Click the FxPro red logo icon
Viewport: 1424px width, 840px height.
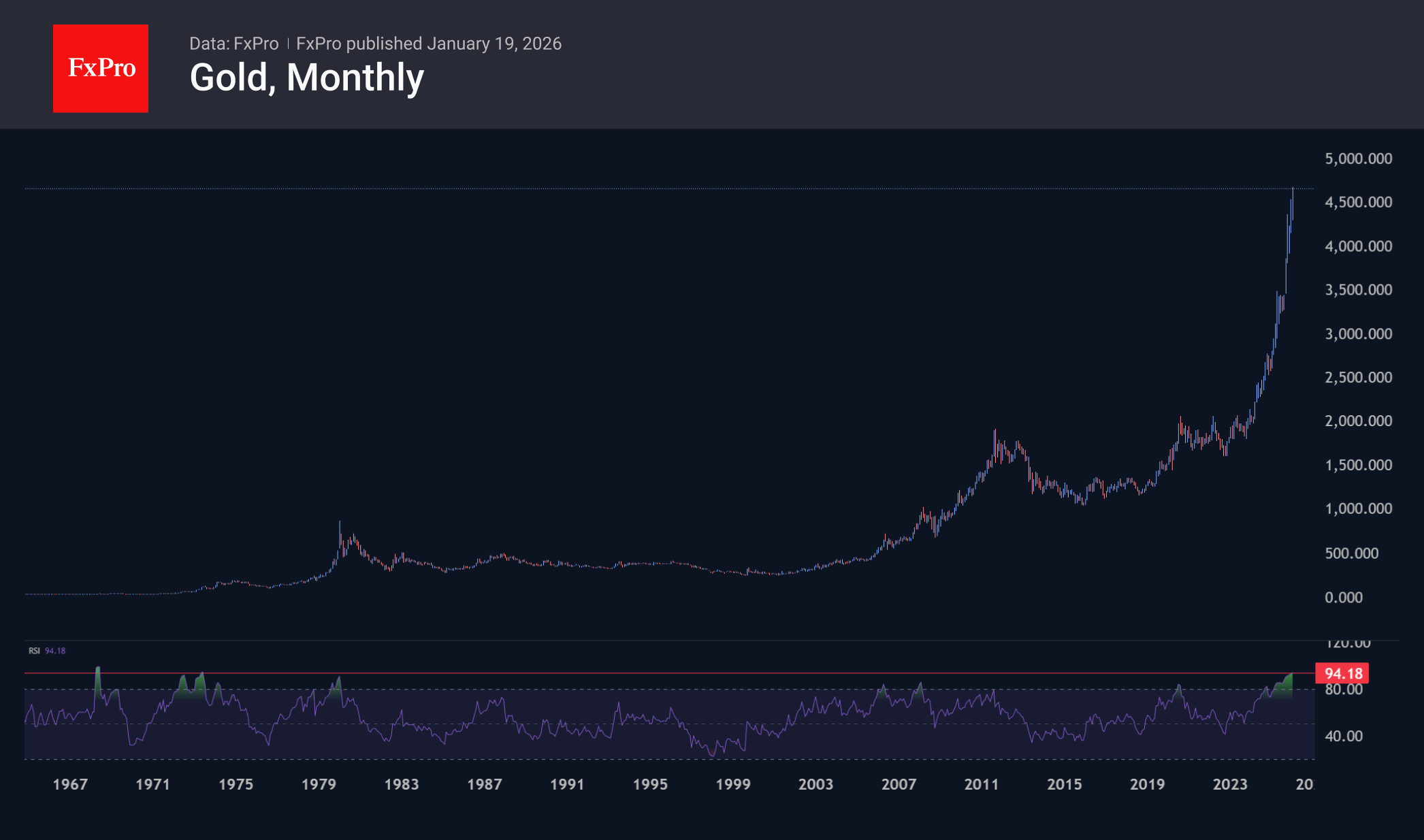coord(101,67)
